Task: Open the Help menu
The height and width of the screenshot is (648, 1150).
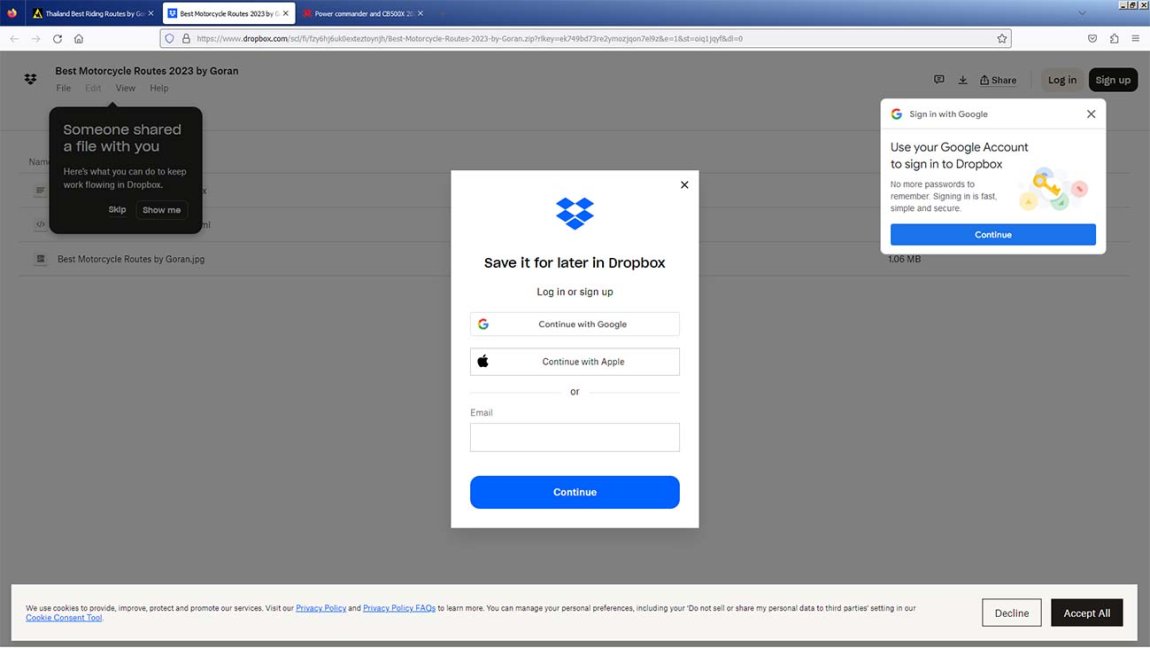Action: [159, 88]
